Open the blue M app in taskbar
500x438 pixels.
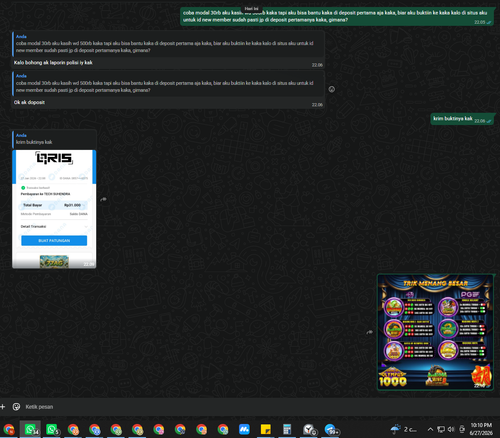(x=244, y=429)
